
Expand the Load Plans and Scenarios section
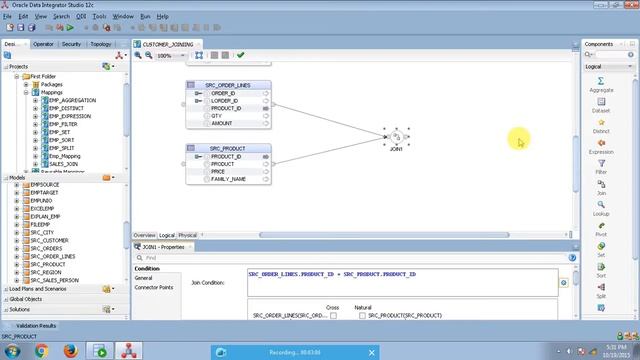6,289
